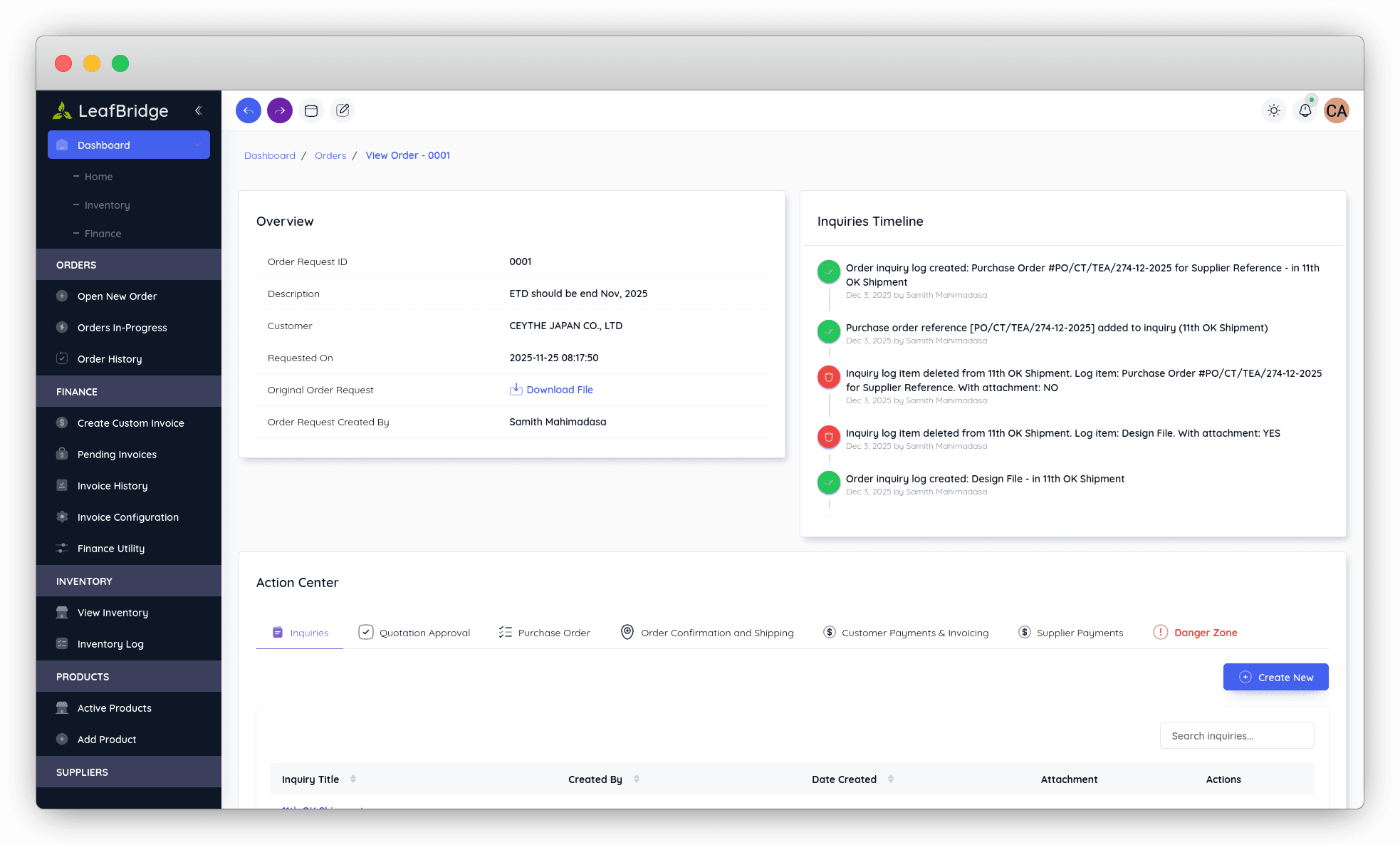Click the Invoice Configuration gear icon

tap(62, 517)
